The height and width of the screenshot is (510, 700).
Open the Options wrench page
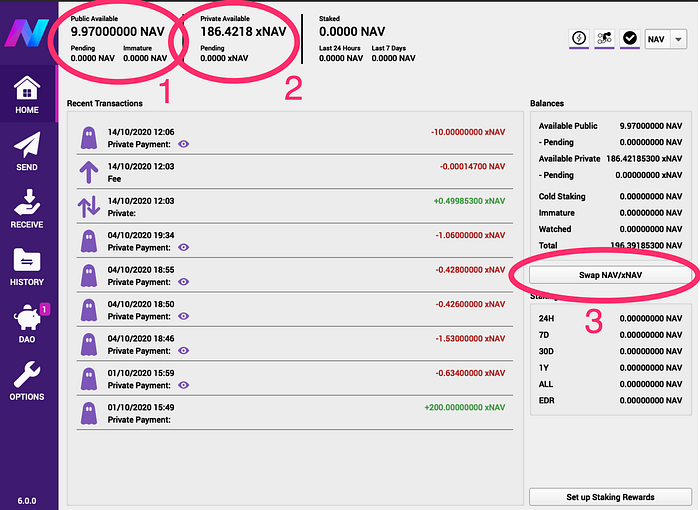pyautogui.click(x=27, y=381)
